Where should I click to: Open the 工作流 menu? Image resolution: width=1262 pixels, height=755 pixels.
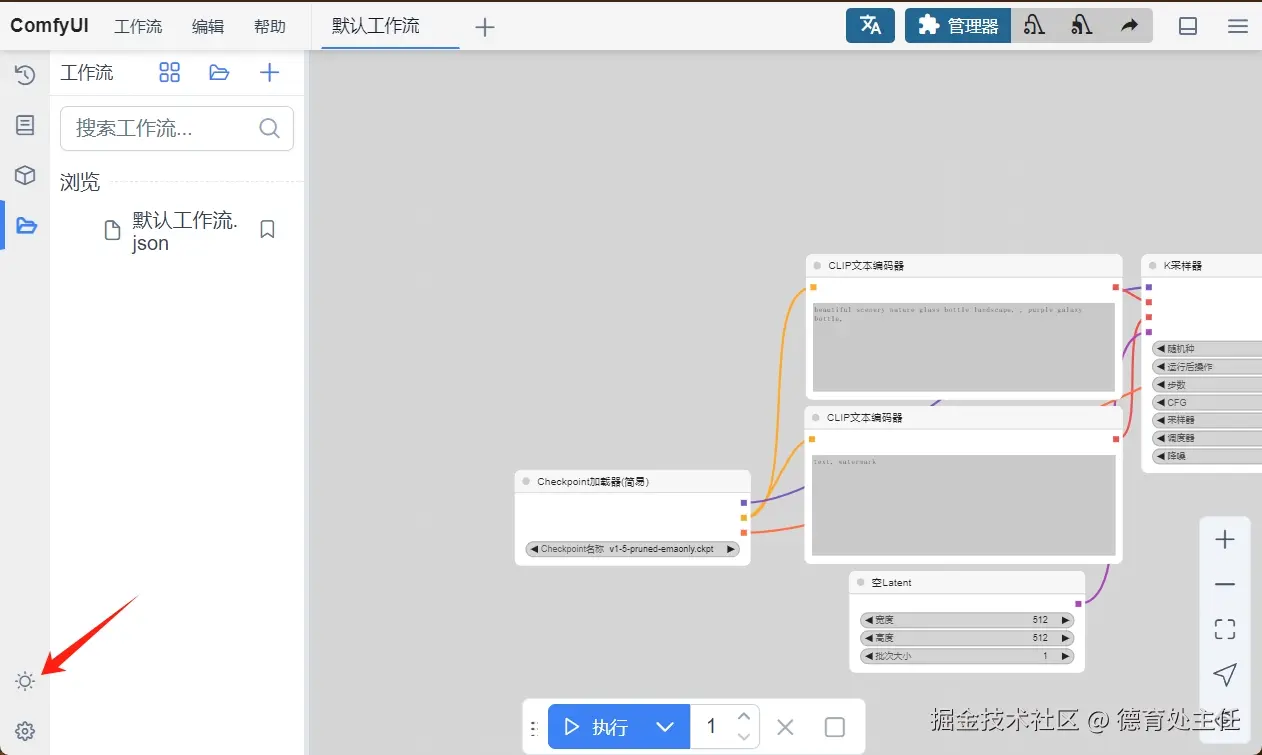click(x=138, y=26)
